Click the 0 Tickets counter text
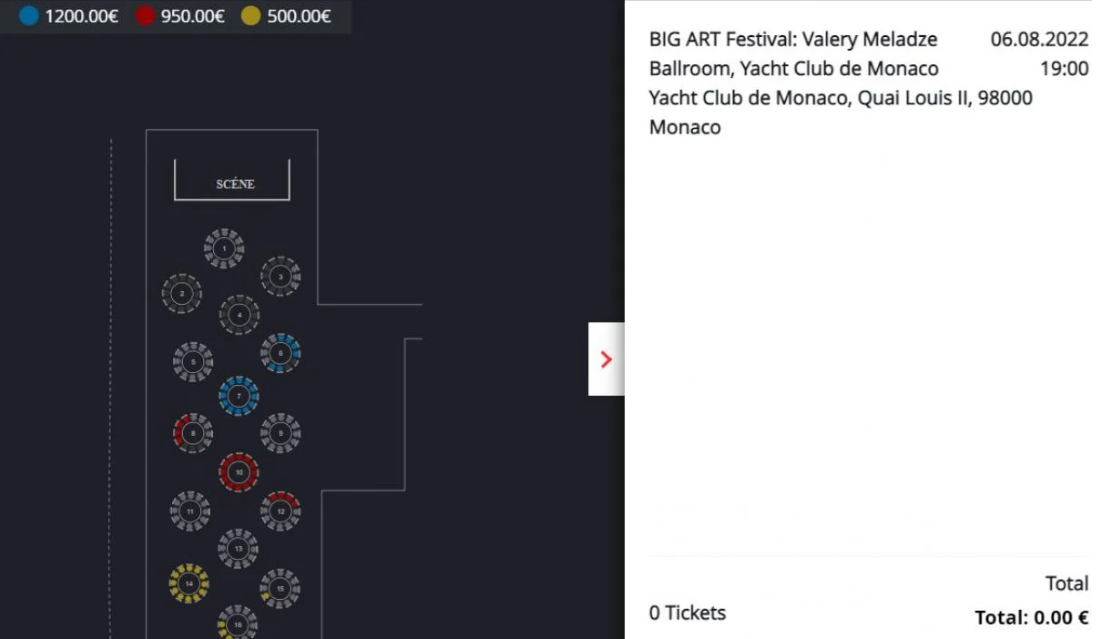This screenshot has height=639, width=1111. tap(687, 613)
